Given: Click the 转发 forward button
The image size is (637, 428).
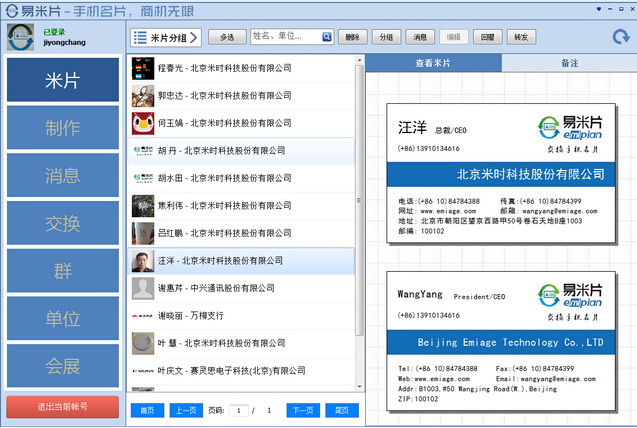Looking at the screenshot, I should [521, 37].
